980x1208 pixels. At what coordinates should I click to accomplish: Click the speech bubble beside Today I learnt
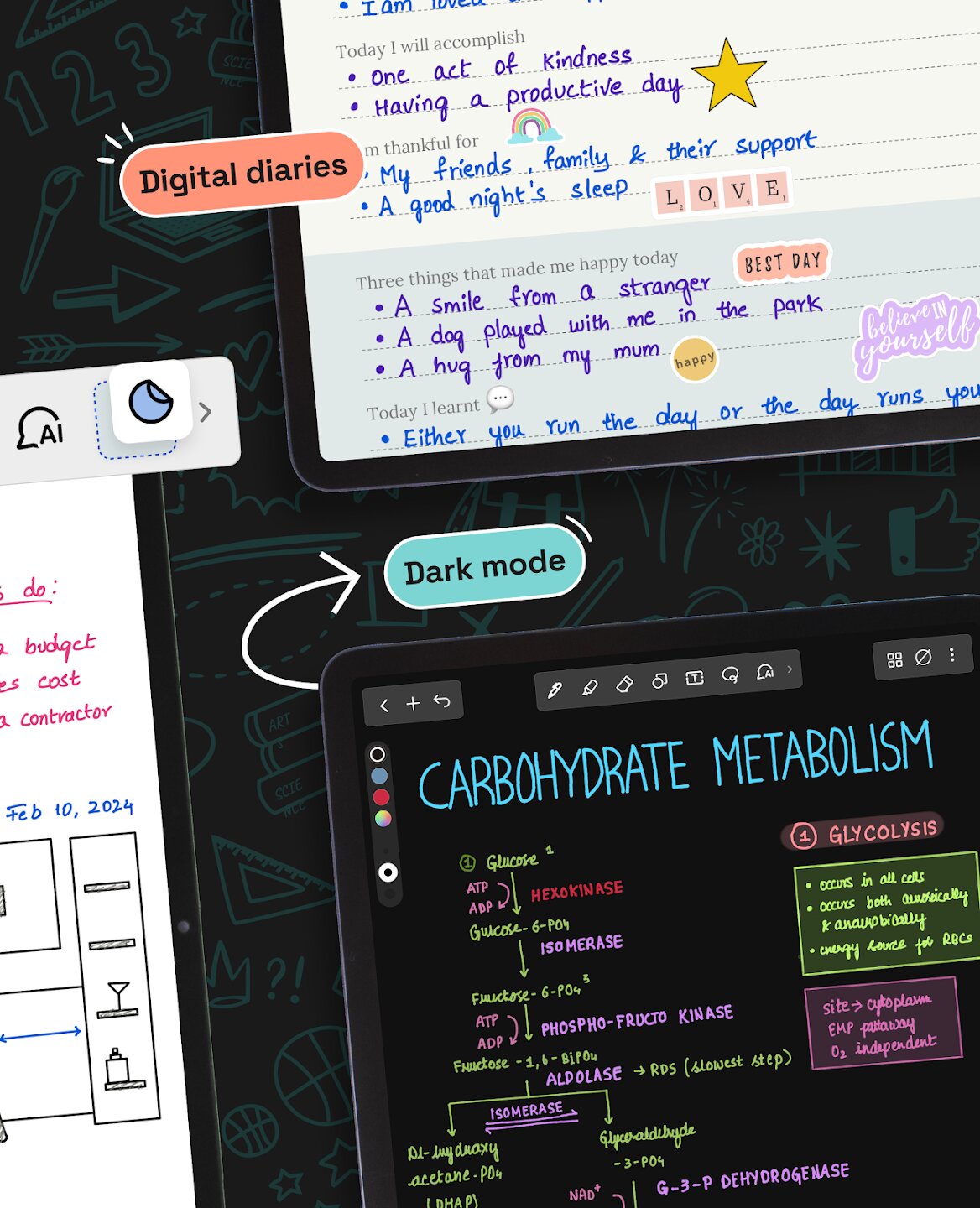[500, 399]
